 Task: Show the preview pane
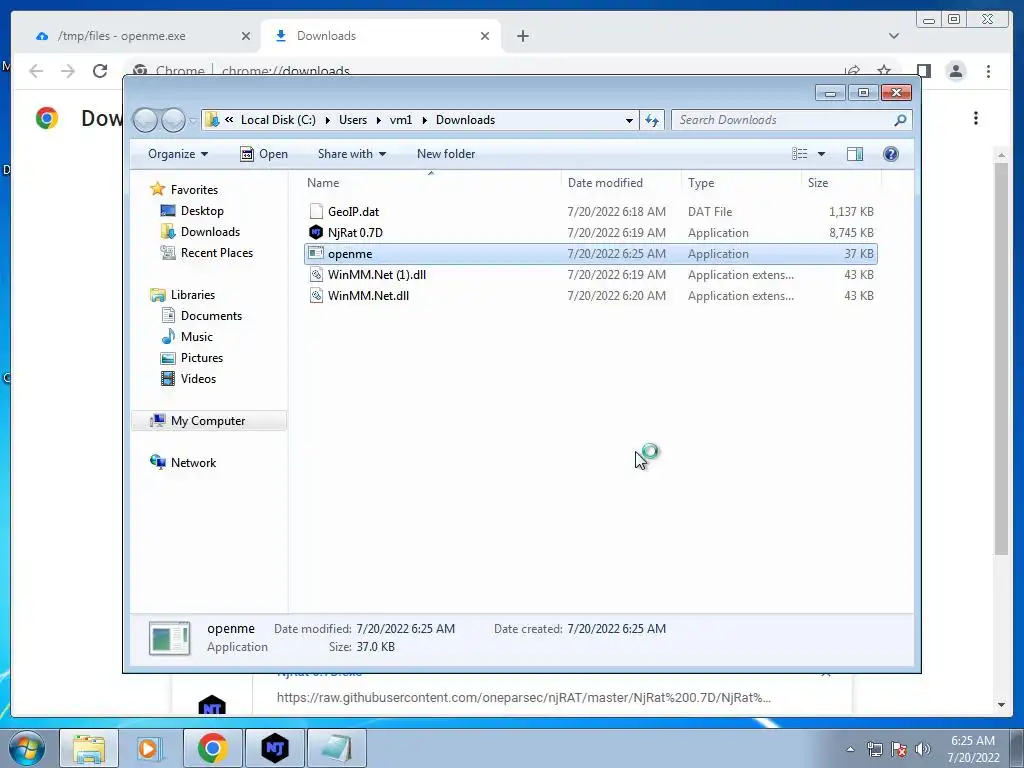point(854,153)
